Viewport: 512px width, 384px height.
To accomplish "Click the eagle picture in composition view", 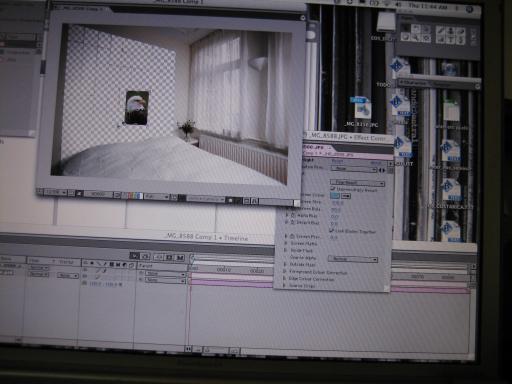I will (x=136, y=107).
